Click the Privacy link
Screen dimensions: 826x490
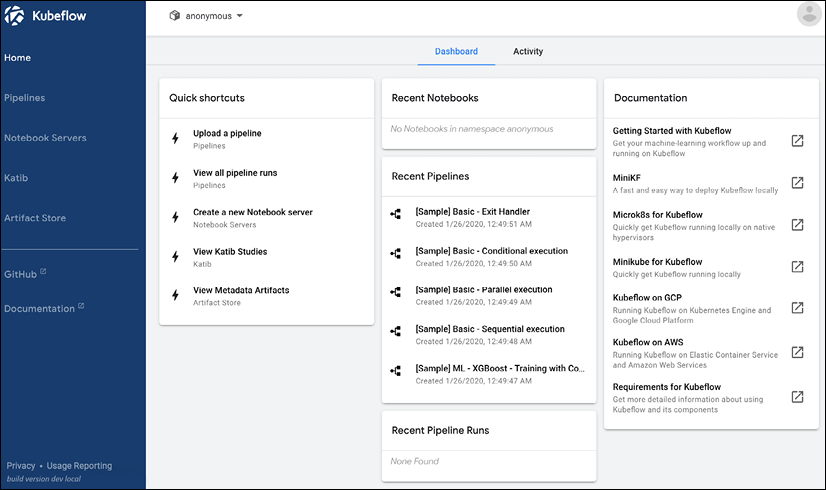pyautogui.click(x=21, y=466)
